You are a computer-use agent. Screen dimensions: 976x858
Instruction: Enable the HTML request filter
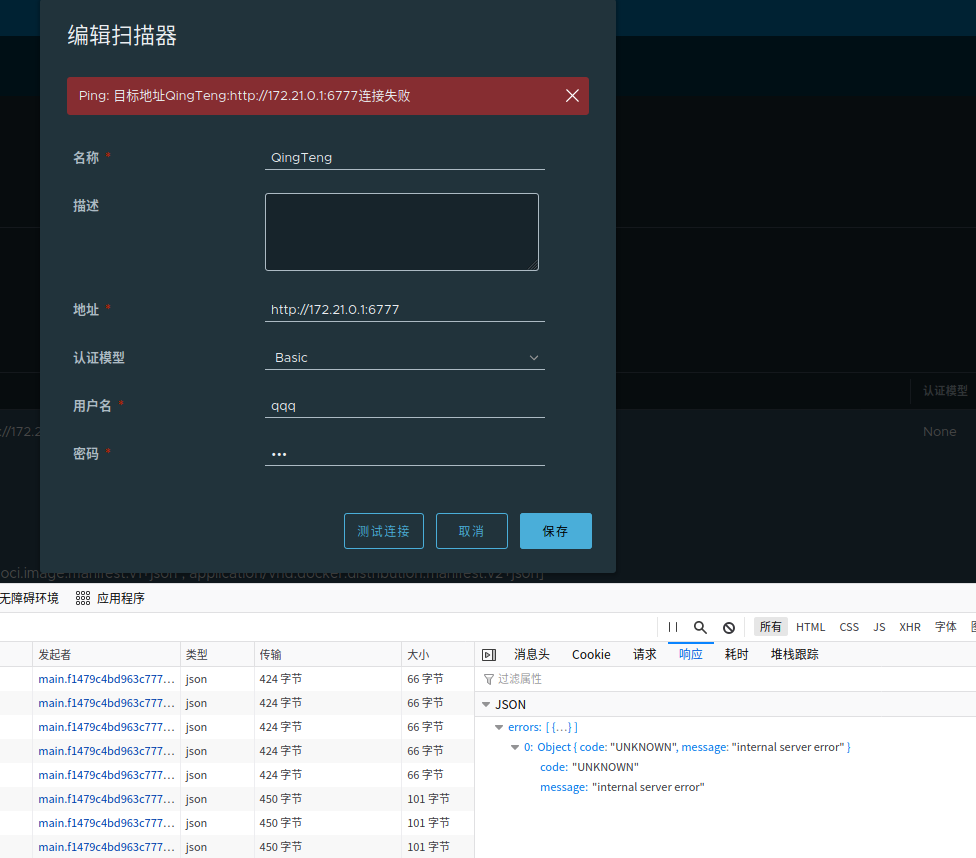811,627
